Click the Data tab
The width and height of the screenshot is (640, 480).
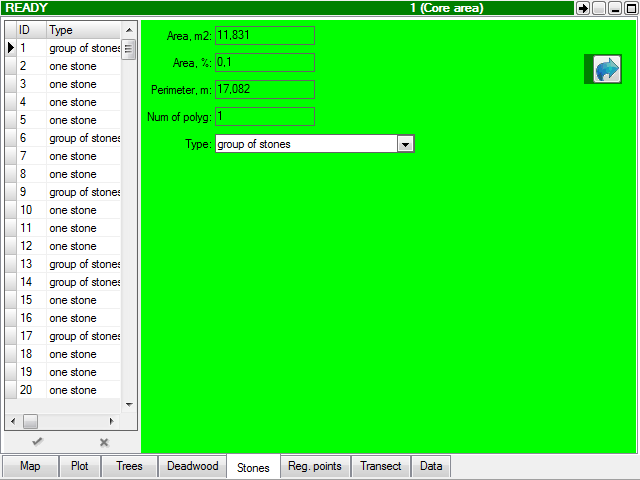click(431, 466)
